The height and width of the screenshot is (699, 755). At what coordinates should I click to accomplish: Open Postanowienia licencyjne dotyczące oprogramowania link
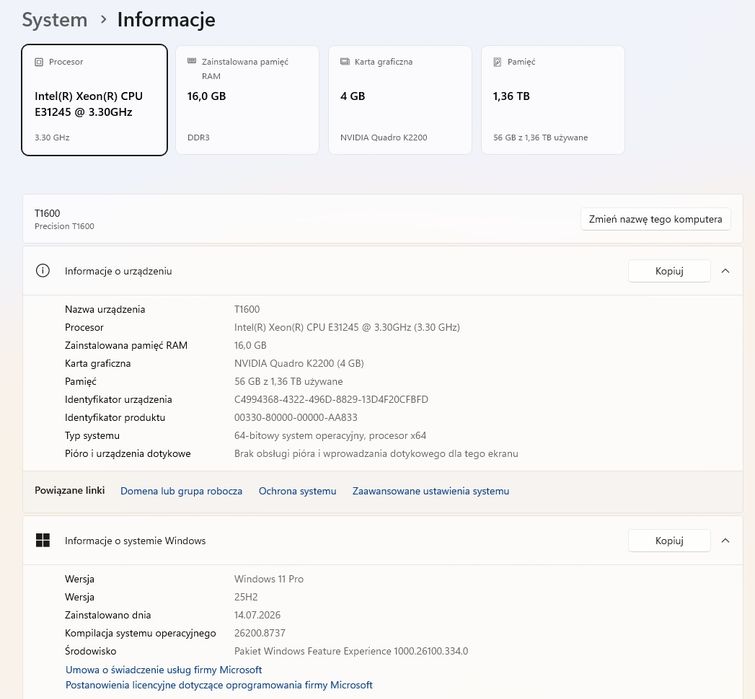[x=219, y=685]
